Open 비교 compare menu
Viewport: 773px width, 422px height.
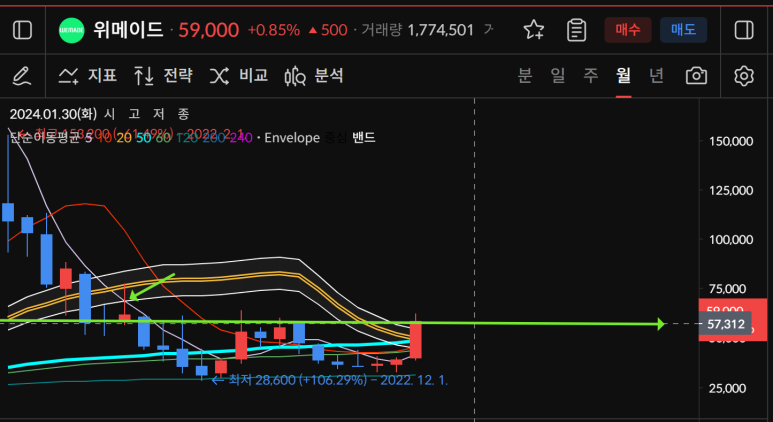(239, 76)
